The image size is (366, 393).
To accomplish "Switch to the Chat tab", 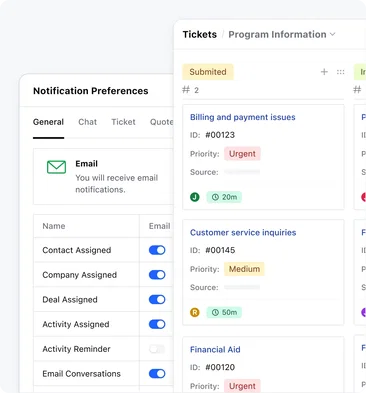I will pos(88,122).
